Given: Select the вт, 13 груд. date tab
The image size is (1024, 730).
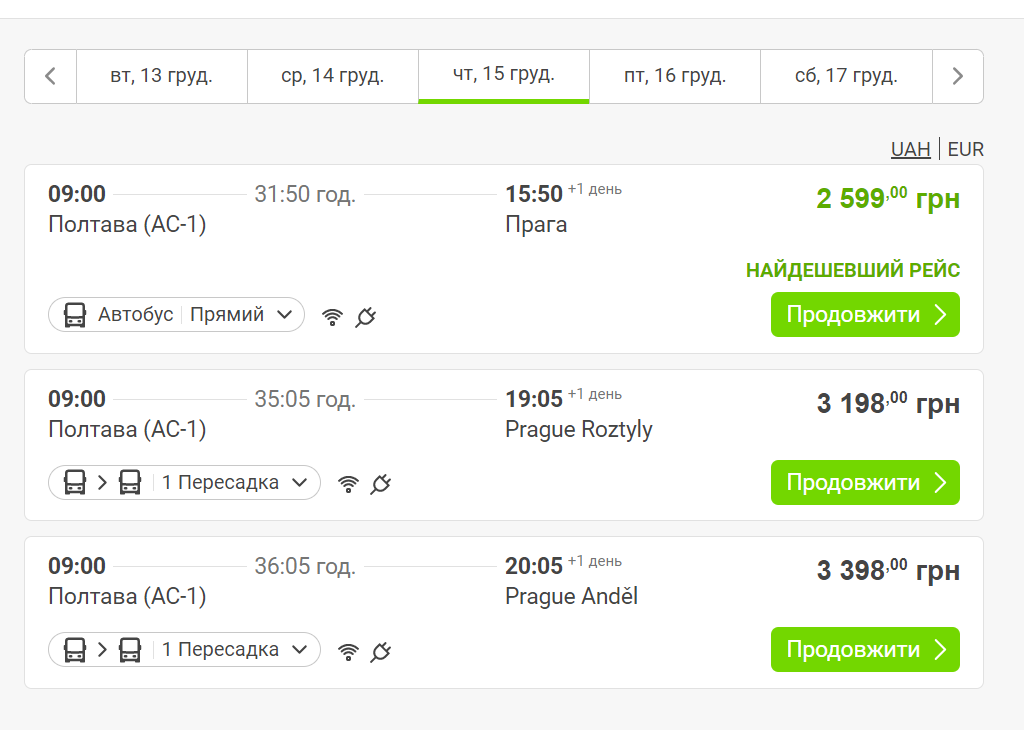Looking at the screenshot, I should 162,76.
